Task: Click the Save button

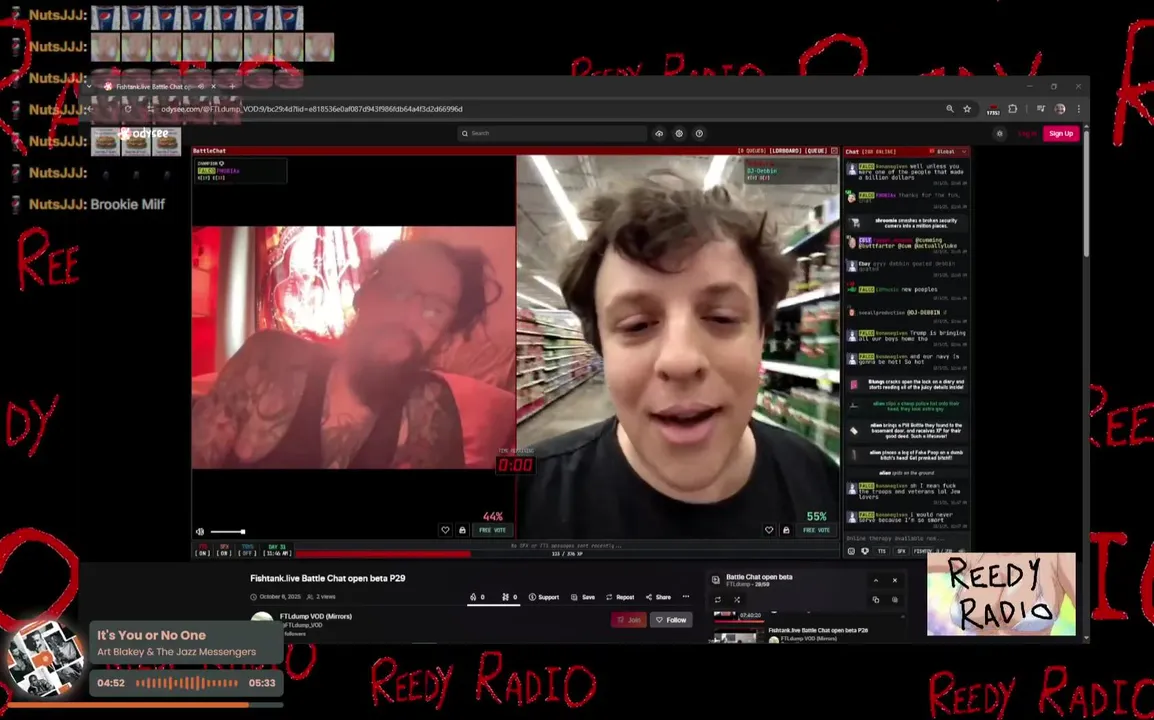Action: [583, 597]
